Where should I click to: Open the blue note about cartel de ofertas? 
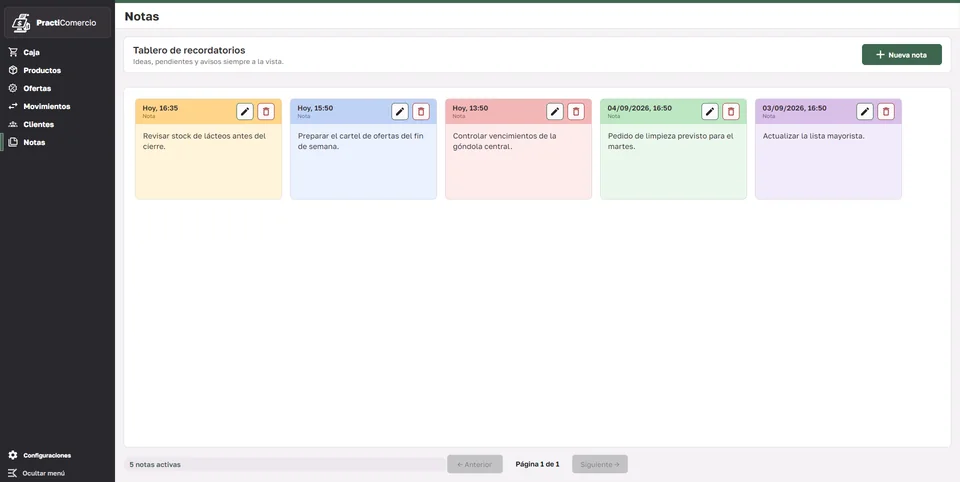click(363, 149)
